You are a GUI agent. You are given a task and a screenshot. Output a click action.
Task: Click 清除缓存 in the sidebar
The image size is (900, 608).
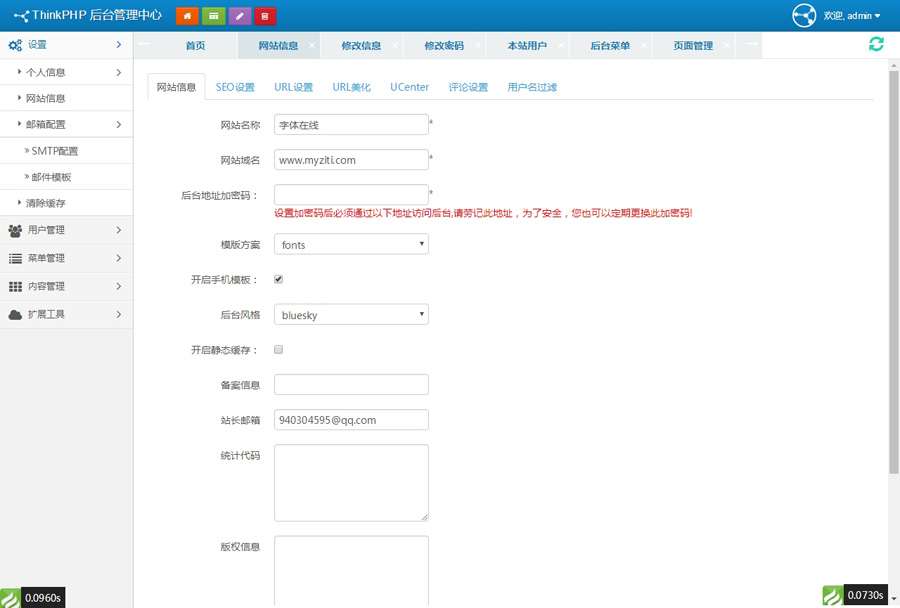tap(45, 203)
